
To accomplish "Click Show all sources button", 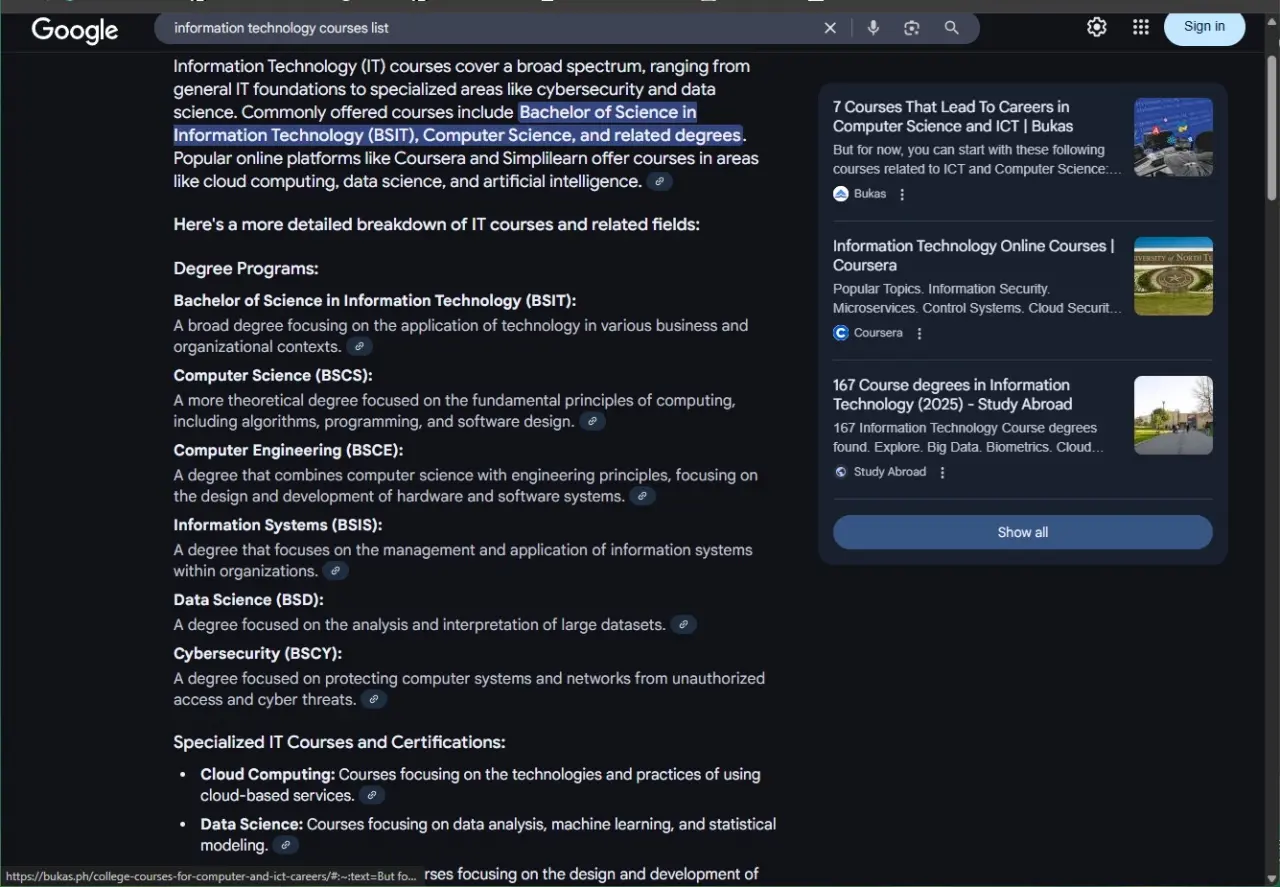I will (1023, 532).
